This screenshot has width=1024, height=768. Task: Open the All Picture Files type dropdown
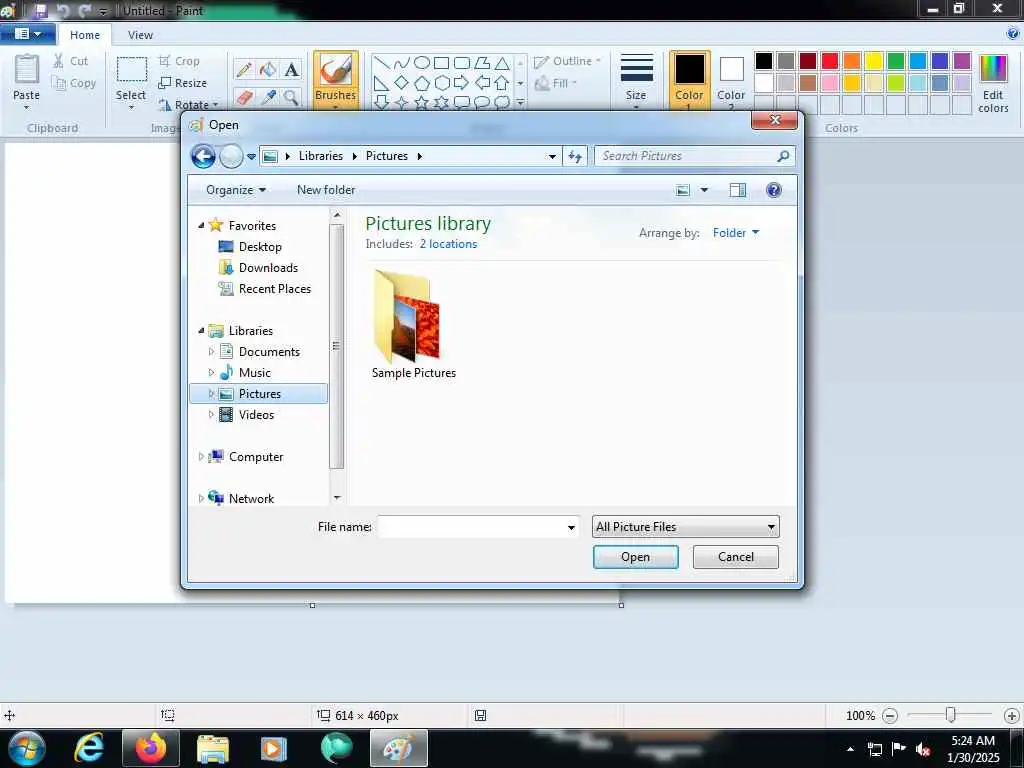(x=686, y=526)
